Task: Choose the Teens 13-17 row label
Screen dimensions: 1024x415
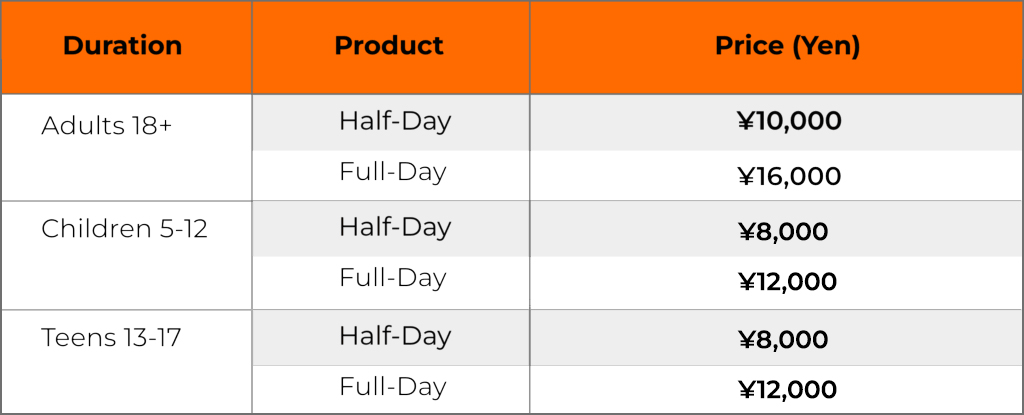Action: 111,338
